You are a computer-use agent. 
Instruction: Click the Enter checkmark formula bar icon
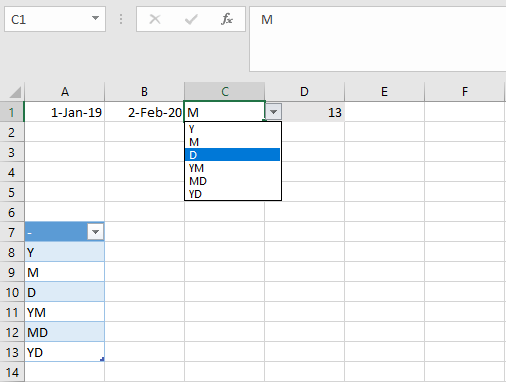click(x=191, y=19)
